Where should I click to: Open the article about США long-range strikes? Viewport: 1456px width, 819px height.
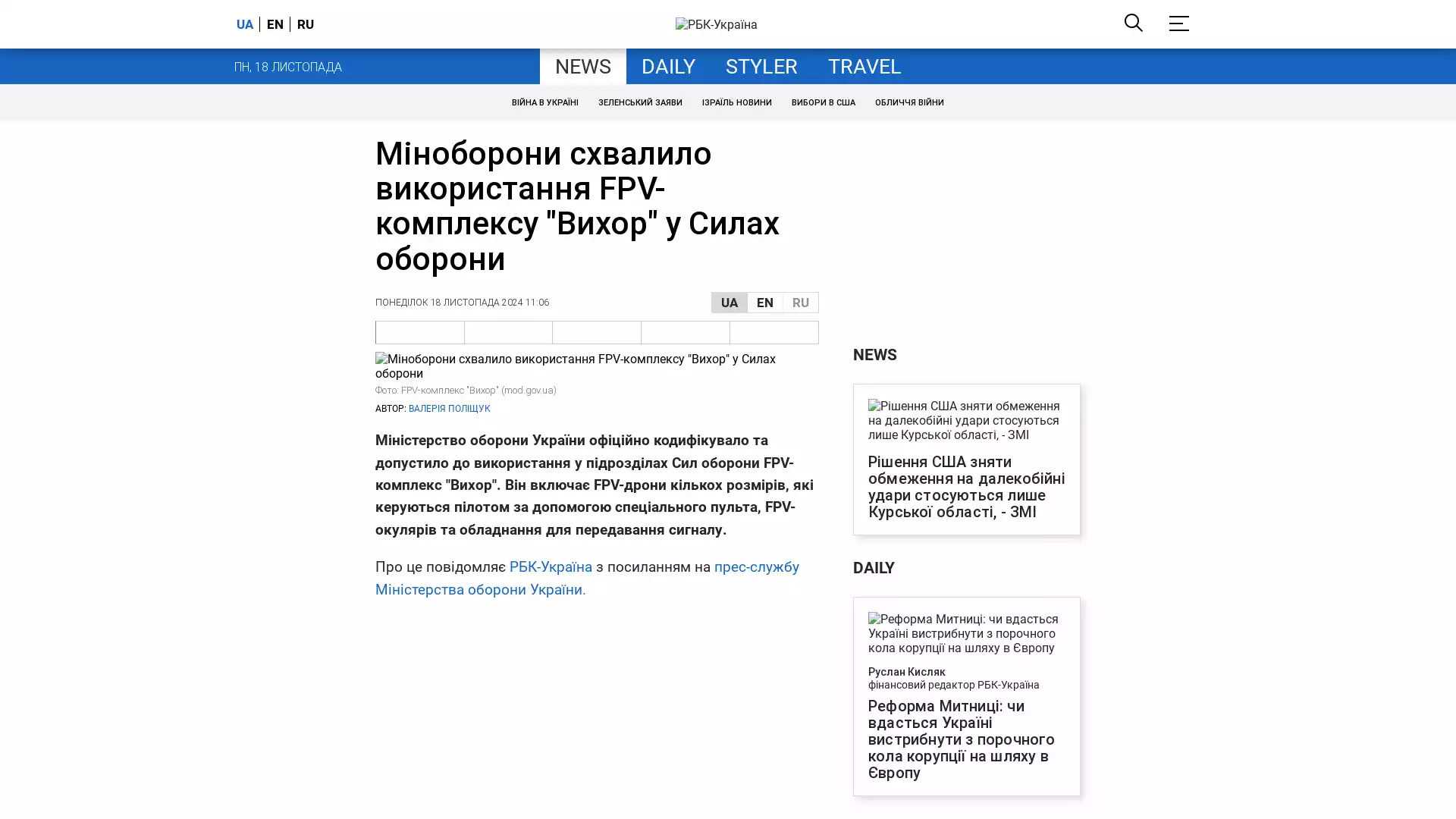[x=965, y=487]
